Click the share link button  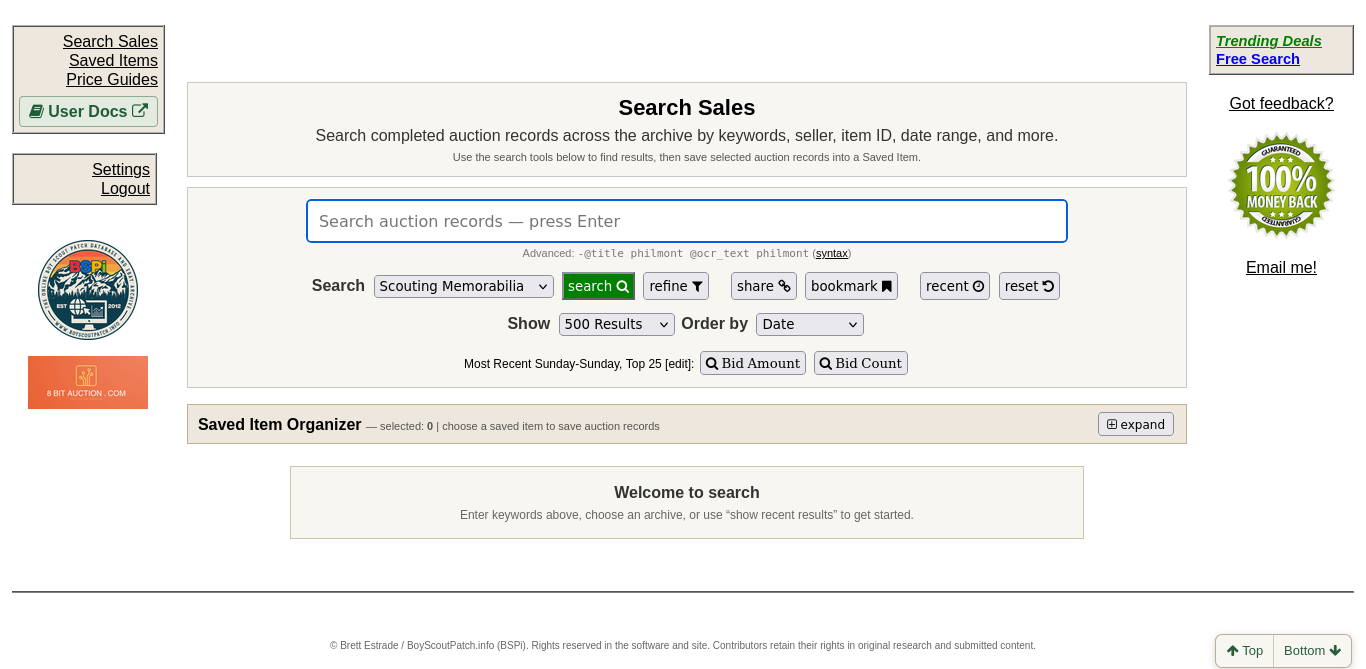point(764,286)
